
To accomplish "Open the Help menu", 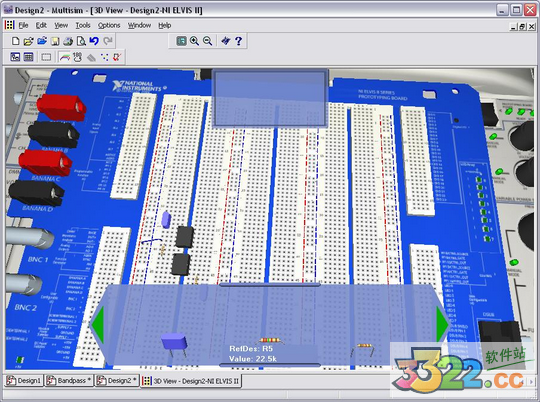I will coord(165,25).
